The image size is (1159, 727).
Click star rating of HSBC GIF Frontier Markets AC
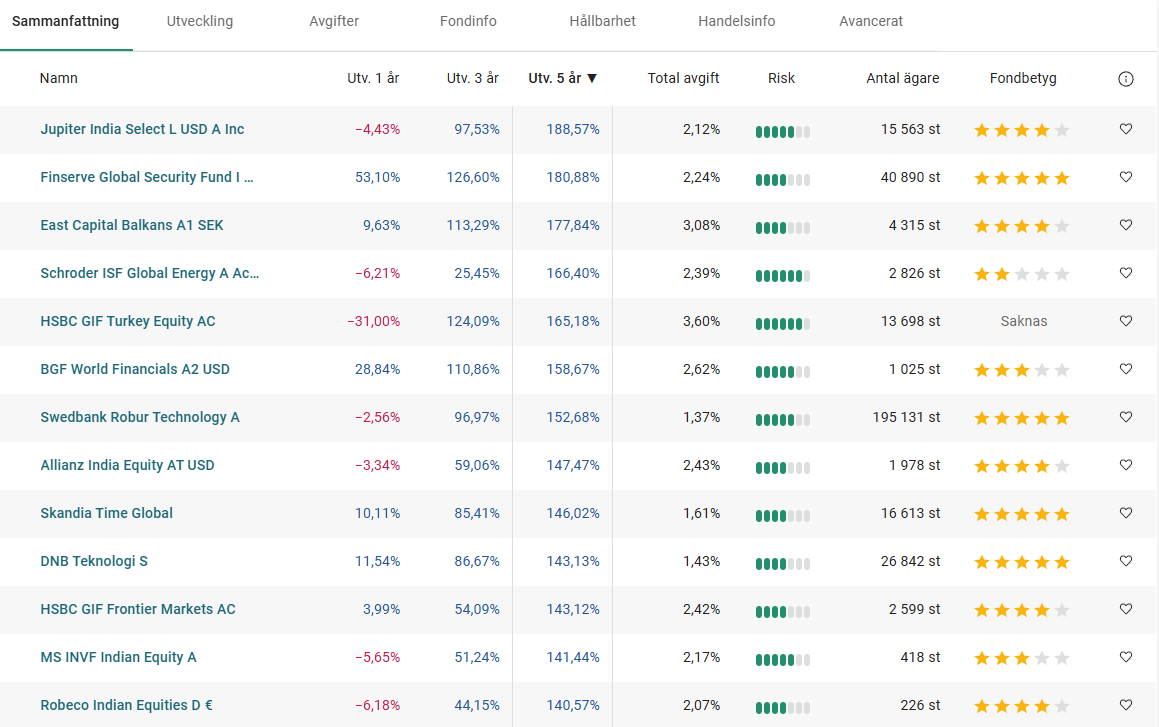tap(1022, 610)
